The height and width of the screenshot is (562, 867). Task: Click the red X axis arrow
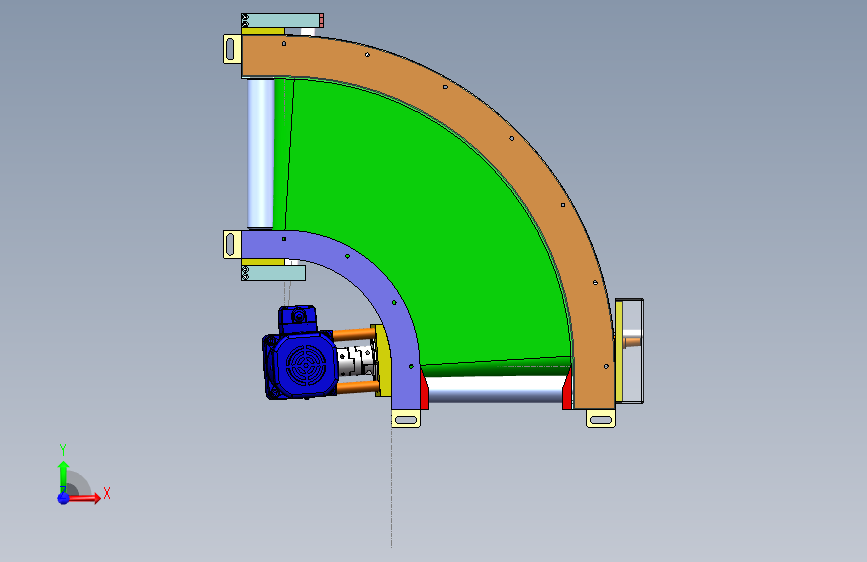pyautogui.click(x=85, y=498)
